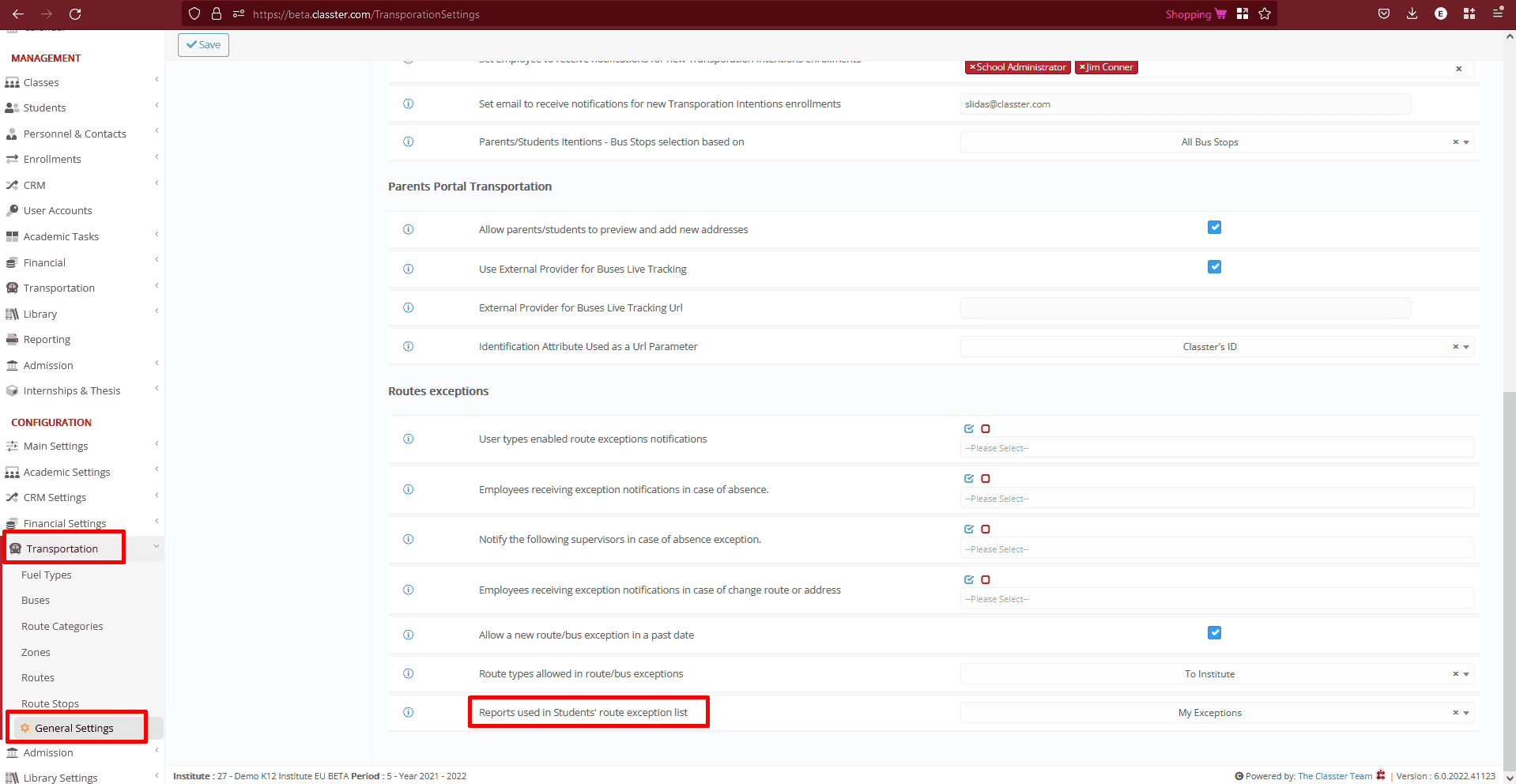Viewport: 1516px width, 784px height.
Task: Bookmark this page with star icon
Action: [x=1265, y=14]
